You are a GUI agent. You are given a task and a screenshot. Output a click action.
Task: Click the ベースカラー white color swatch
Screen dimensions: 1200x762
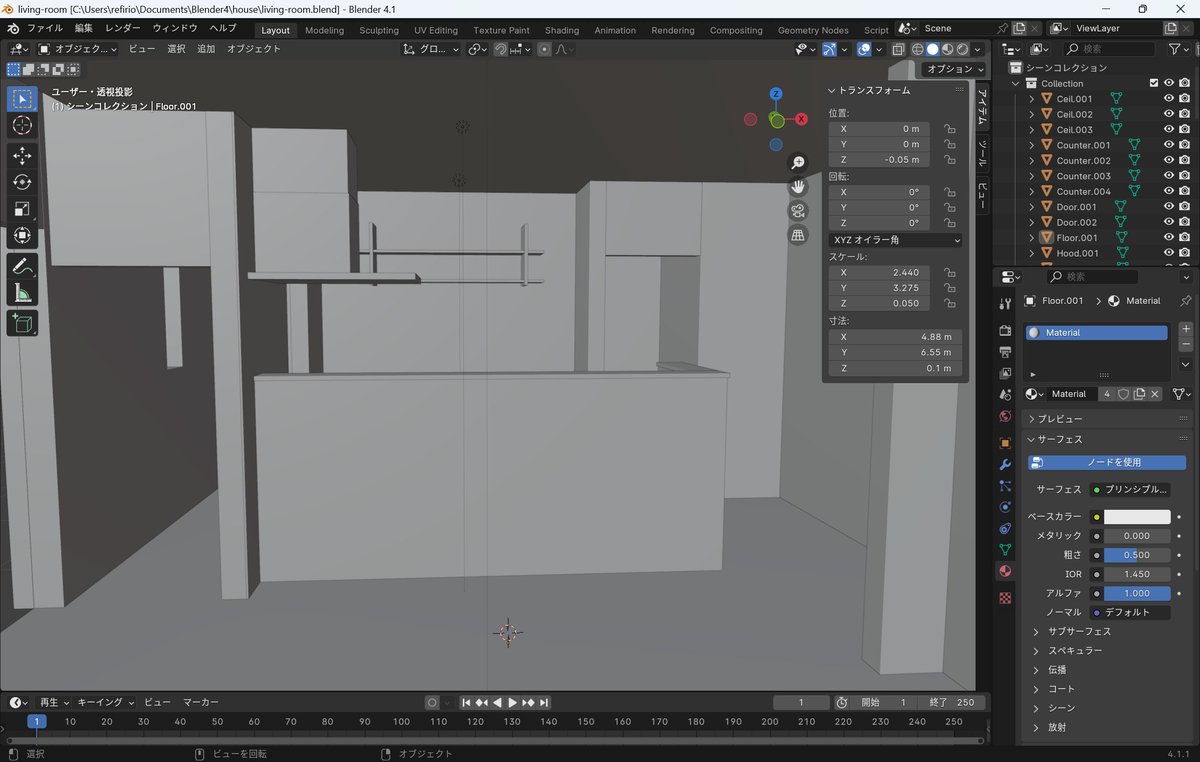tap(1137, 517)
